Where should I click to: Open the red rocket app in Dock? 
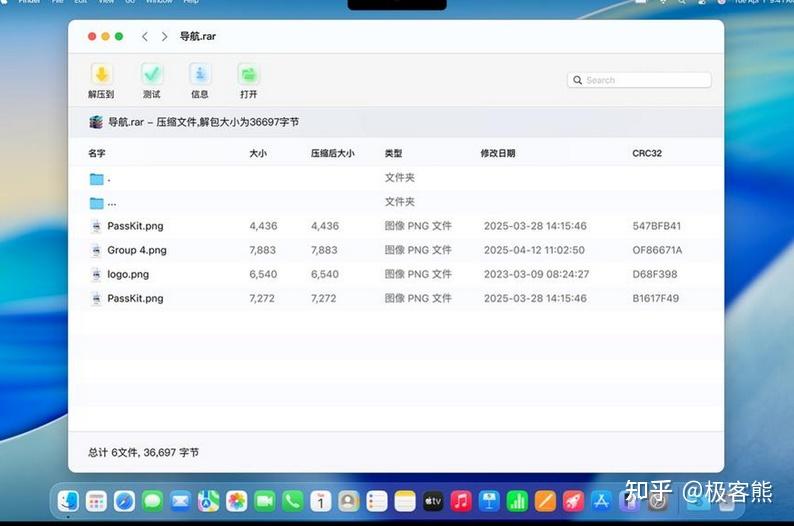pos(573,501)
